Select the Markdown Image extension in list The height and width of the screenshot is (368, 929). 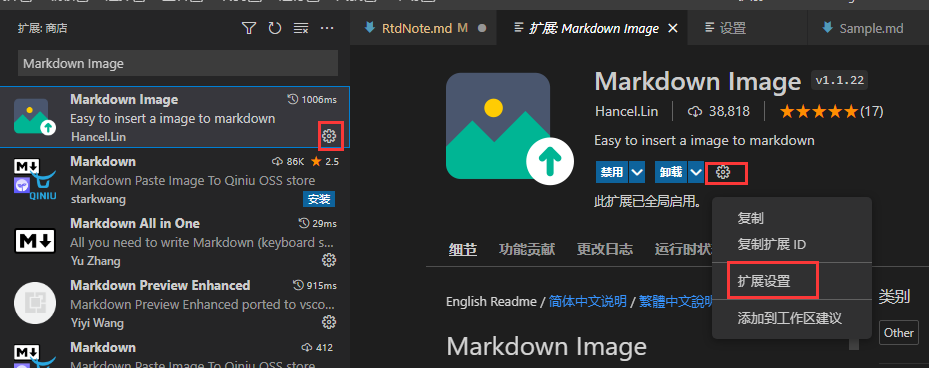[x=175, y=117]
